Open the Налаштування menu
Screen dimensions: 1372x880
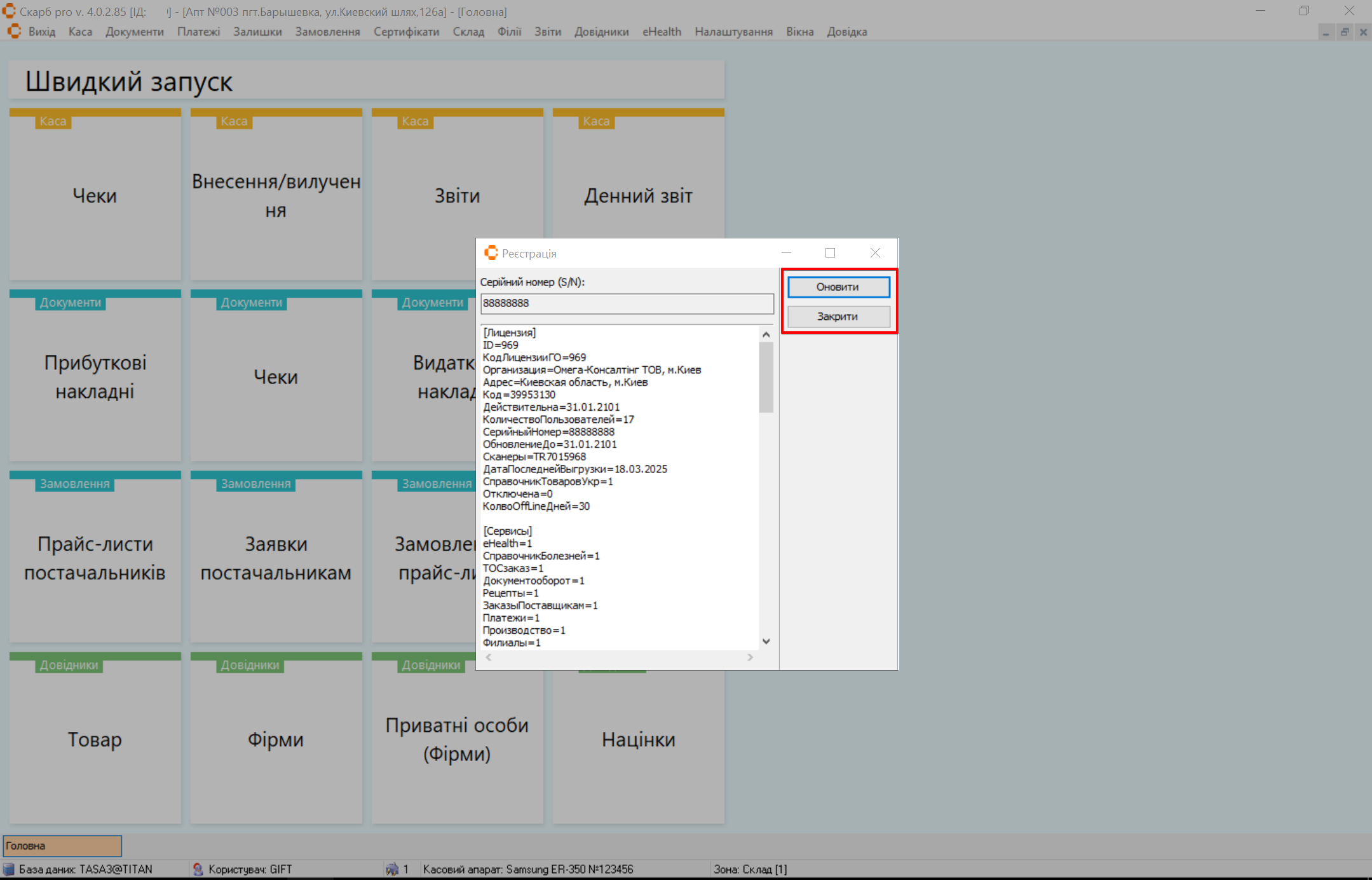click(733, 32)
